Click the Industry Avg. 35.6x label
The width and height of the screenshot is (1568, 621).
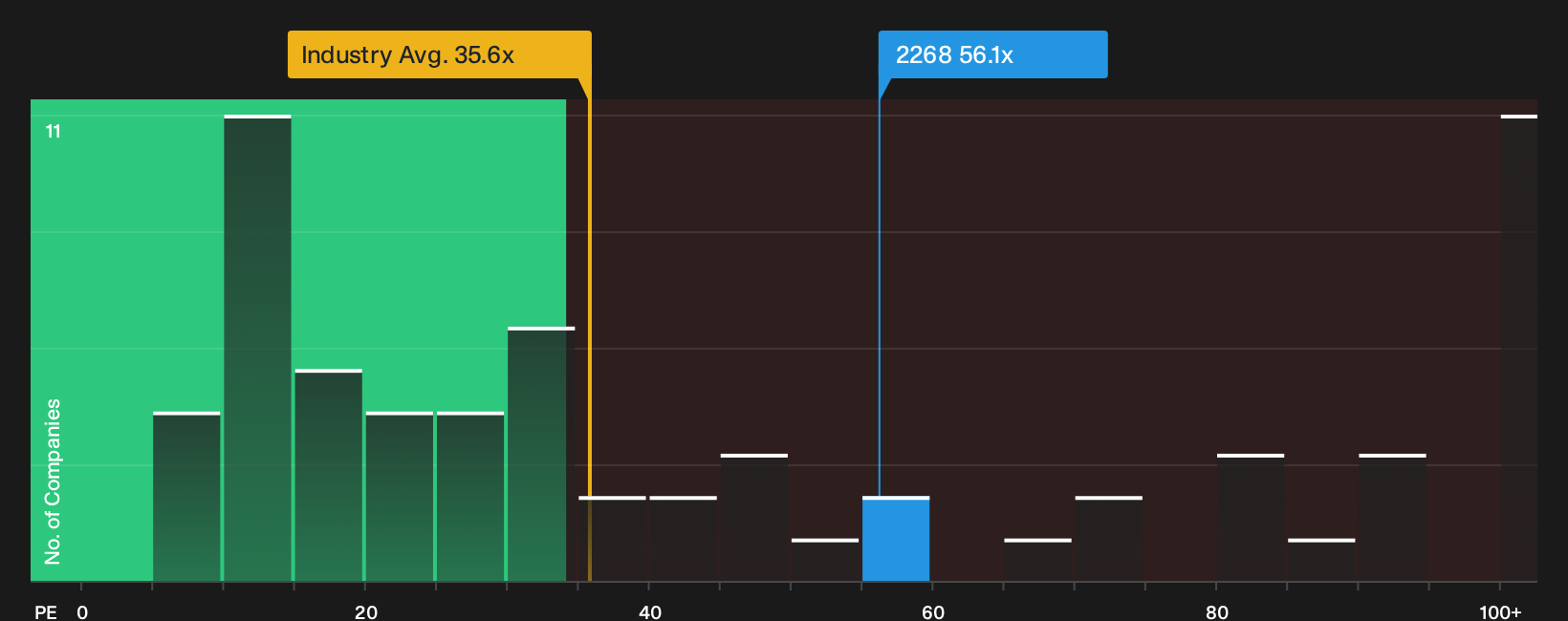pyautogui.click(x=440, y=54)
